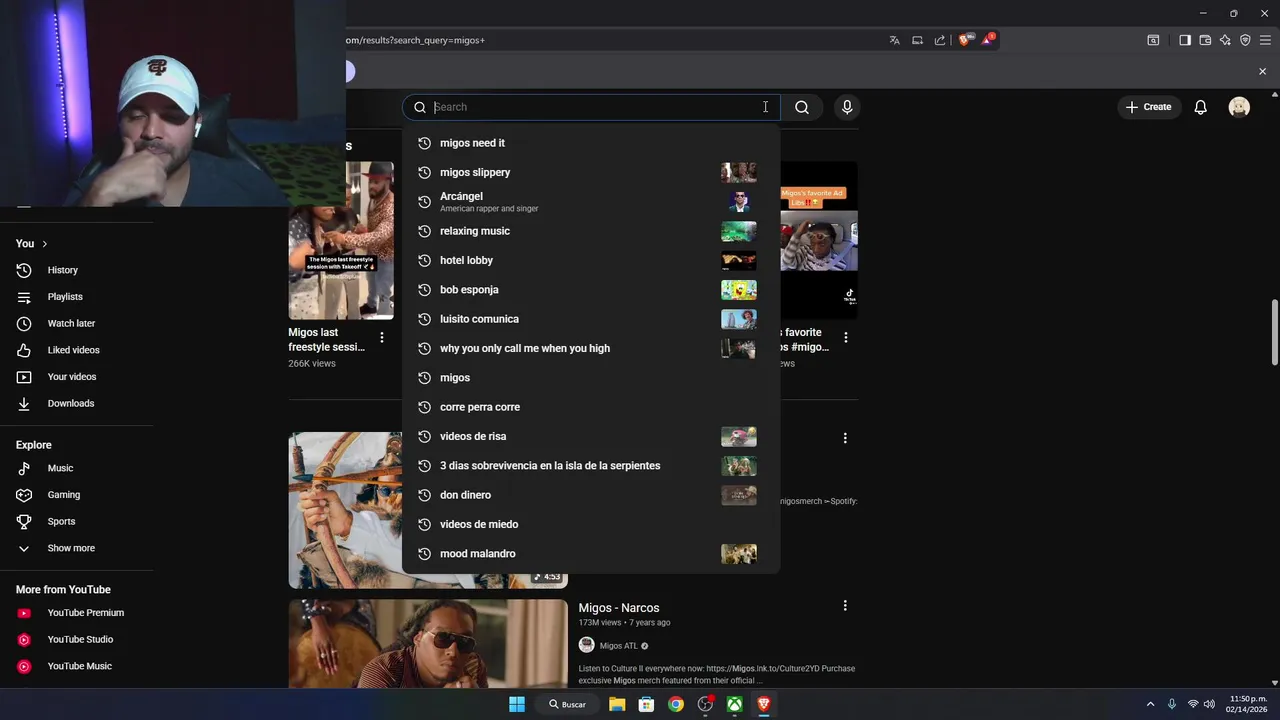Open Chrome from taskbar

pyautogui.click(x=676, y=704)
